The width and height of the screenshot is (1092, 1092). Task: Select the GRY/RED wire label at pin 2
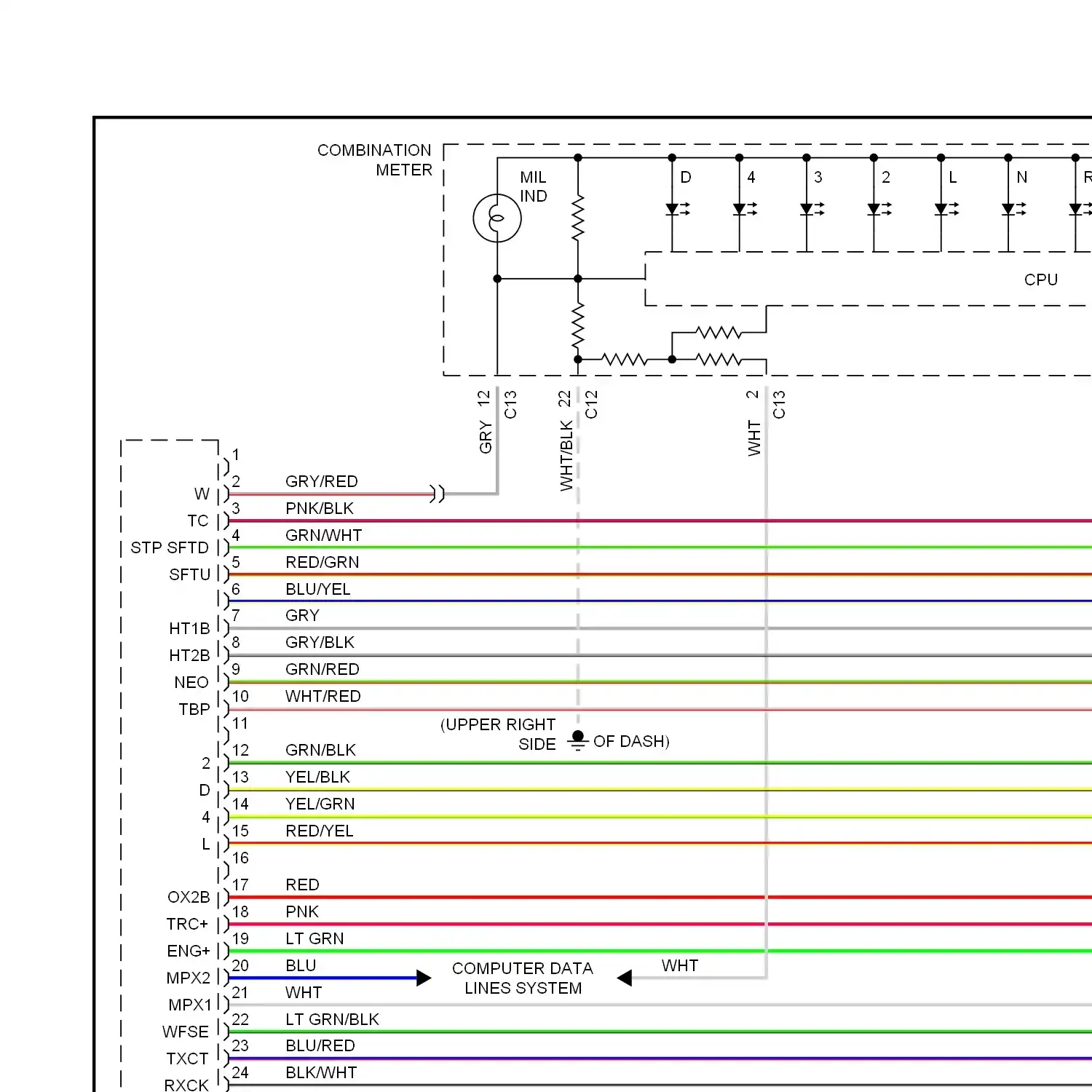[x=322, y=481]
